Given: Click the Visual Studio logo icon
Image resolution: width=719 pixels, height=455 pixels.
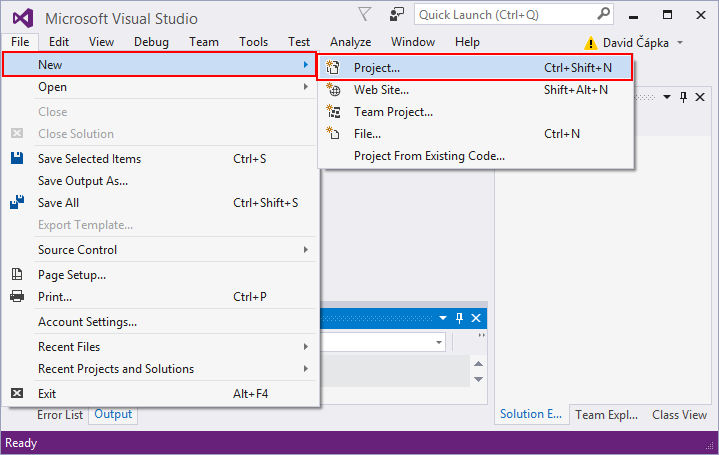Looking at the screenshot, I should (x=23, y=18).
